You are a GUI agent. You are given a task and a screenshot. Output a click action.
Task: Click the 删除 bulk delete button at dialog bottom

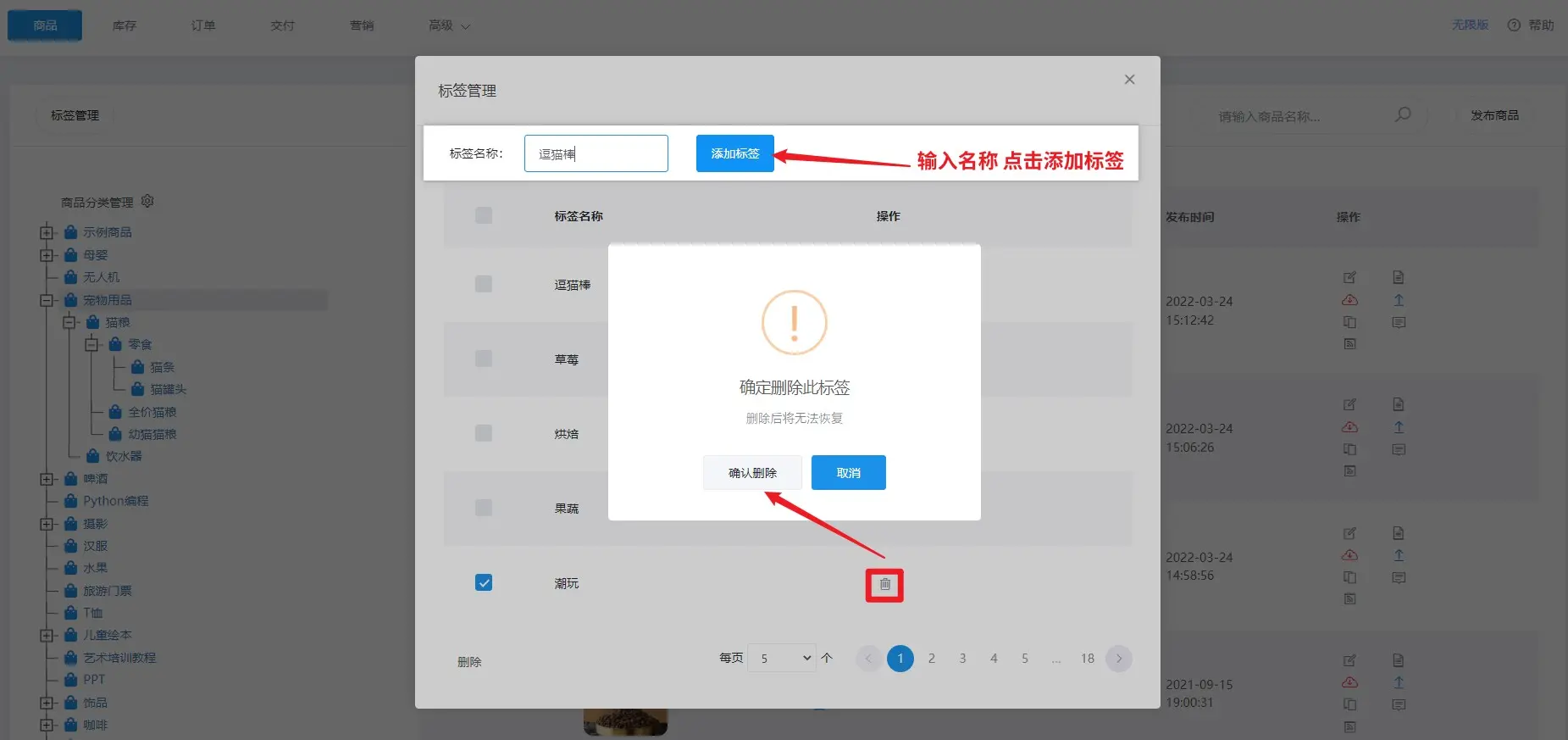point(469,662)
